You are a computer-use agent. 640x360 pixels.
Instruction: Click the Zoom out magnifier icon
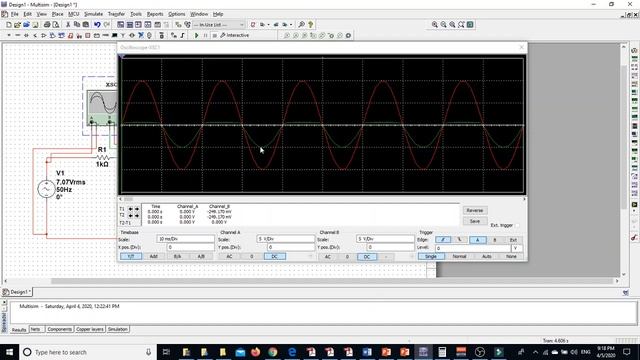coord(444,25)
